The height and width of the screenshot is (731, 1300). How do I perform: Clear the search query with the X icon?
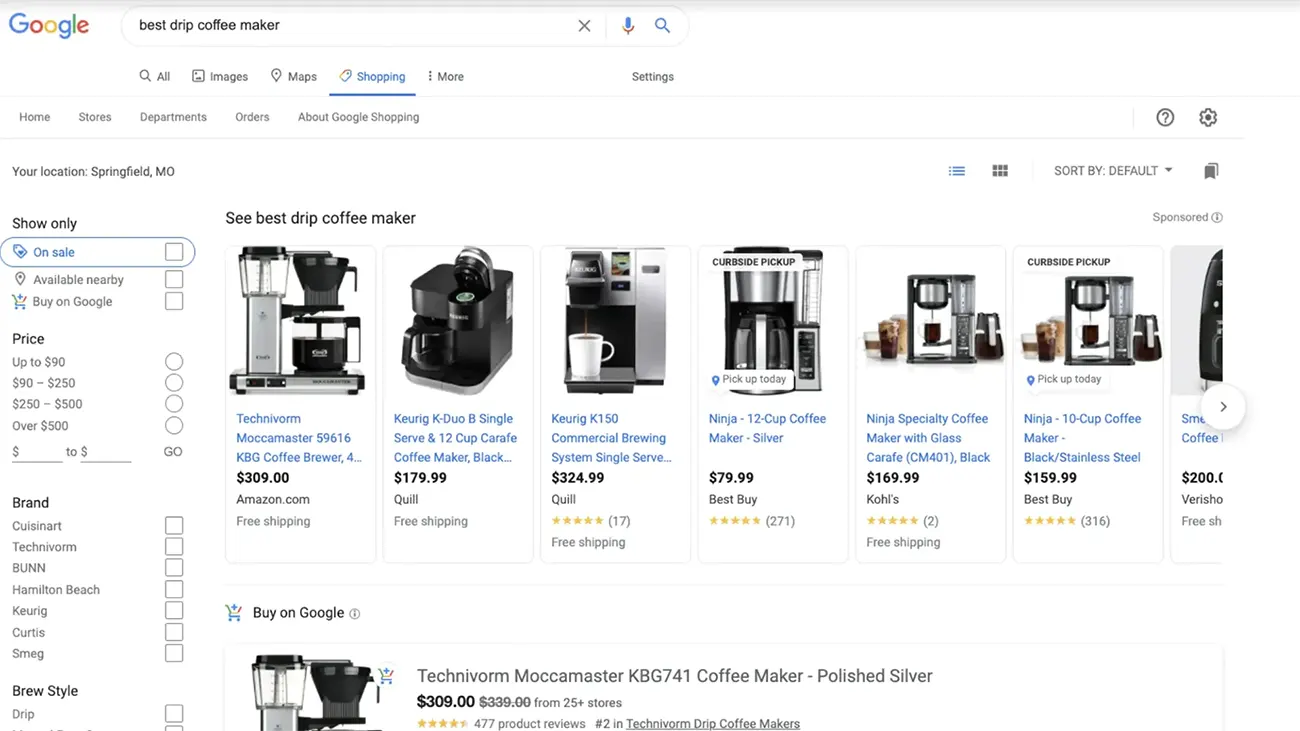584,26
